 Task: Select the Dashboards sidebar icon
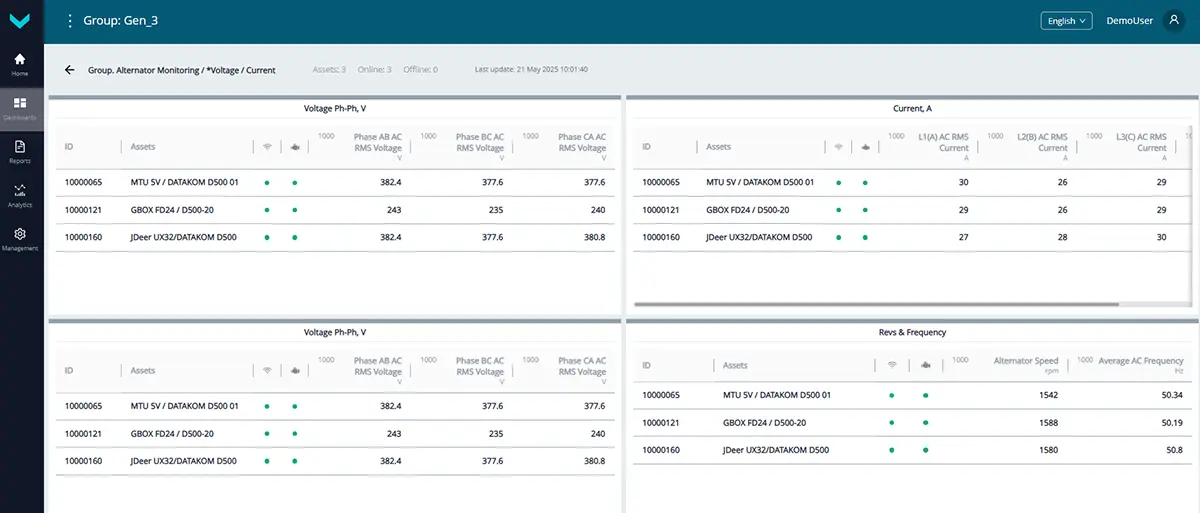(20, 108)
